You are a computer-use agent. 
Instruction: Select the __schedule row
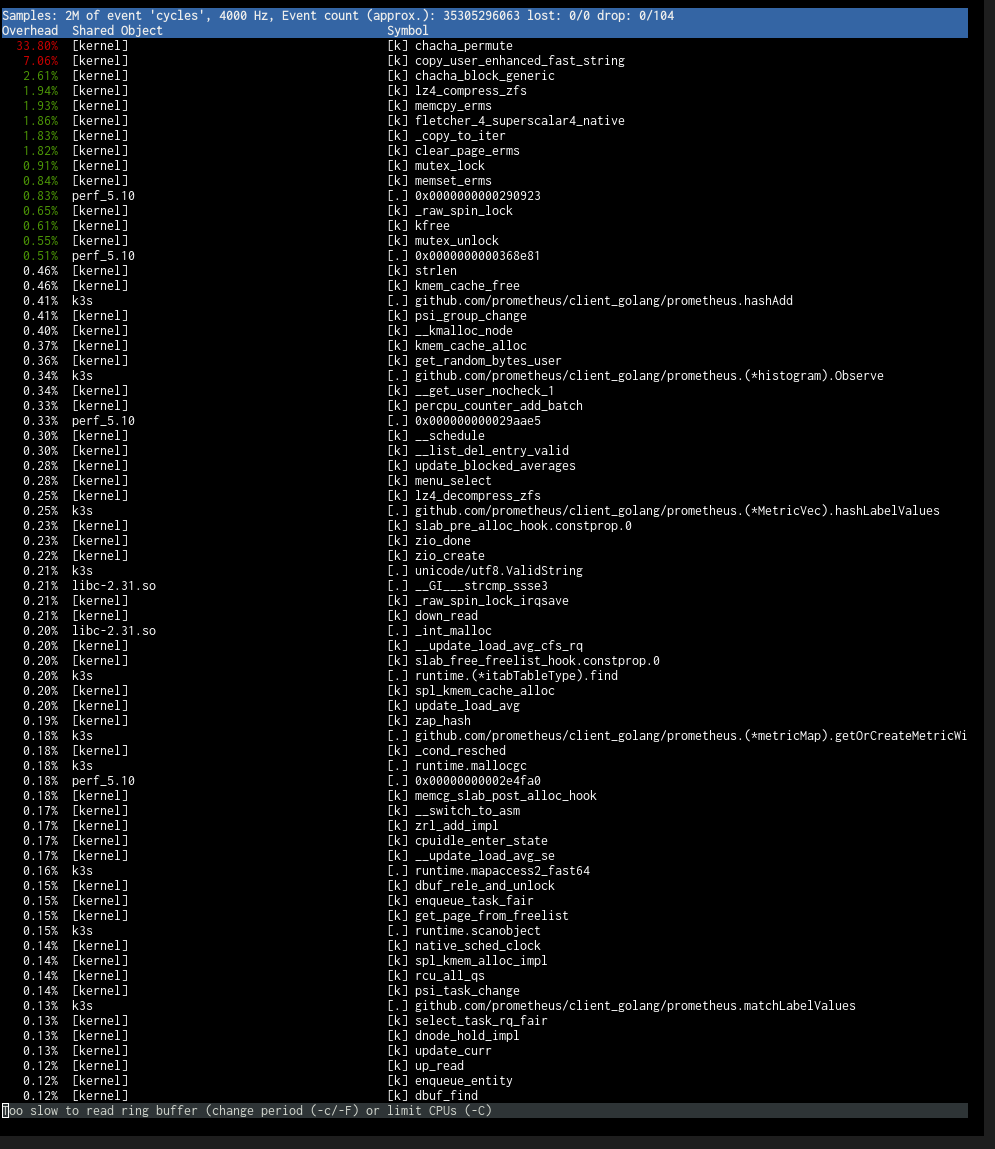click(484, 436)
